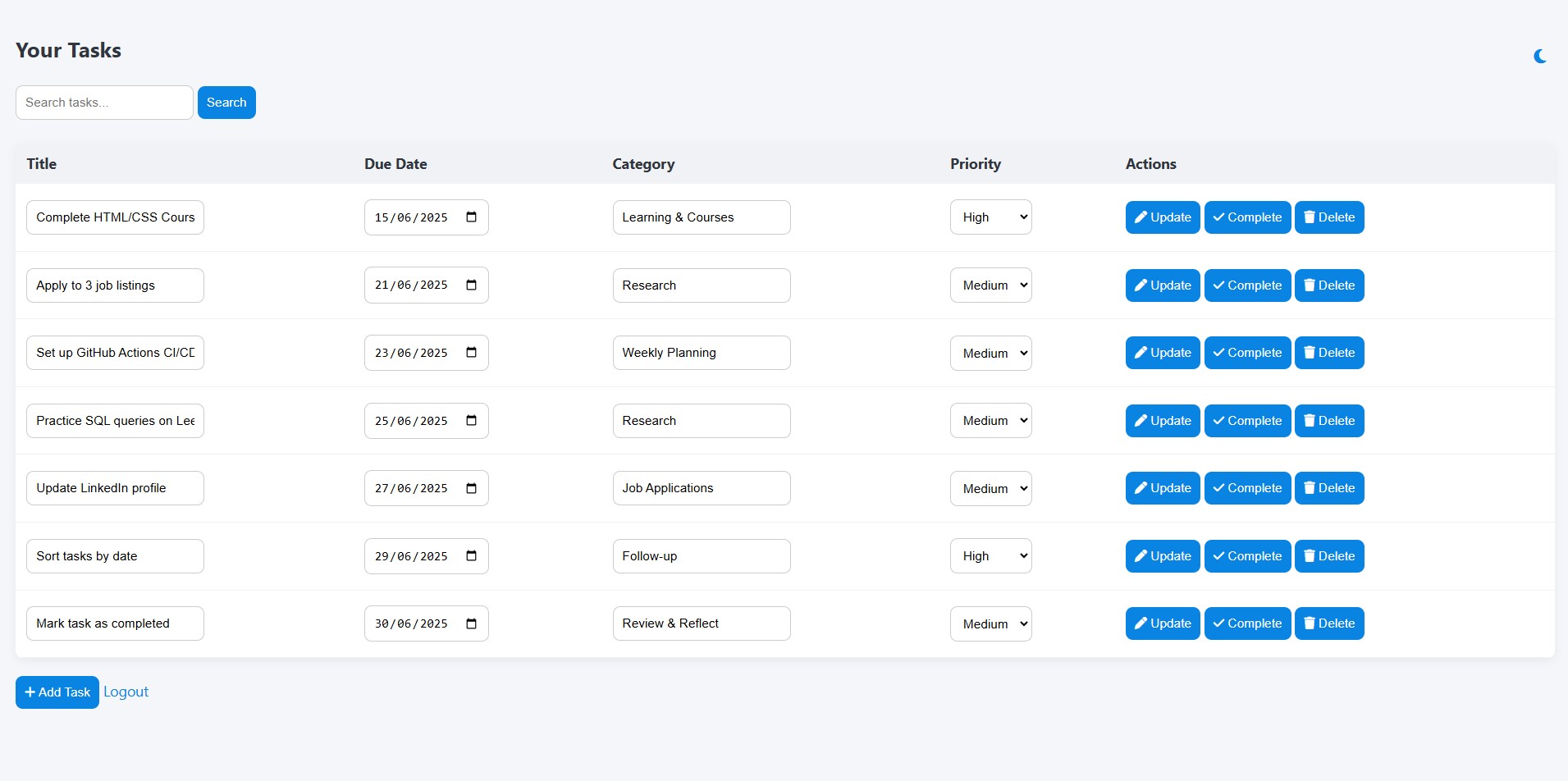Change priority dropdown for Practice SQL queries task
1568x781 pixels.
[990, 421]
